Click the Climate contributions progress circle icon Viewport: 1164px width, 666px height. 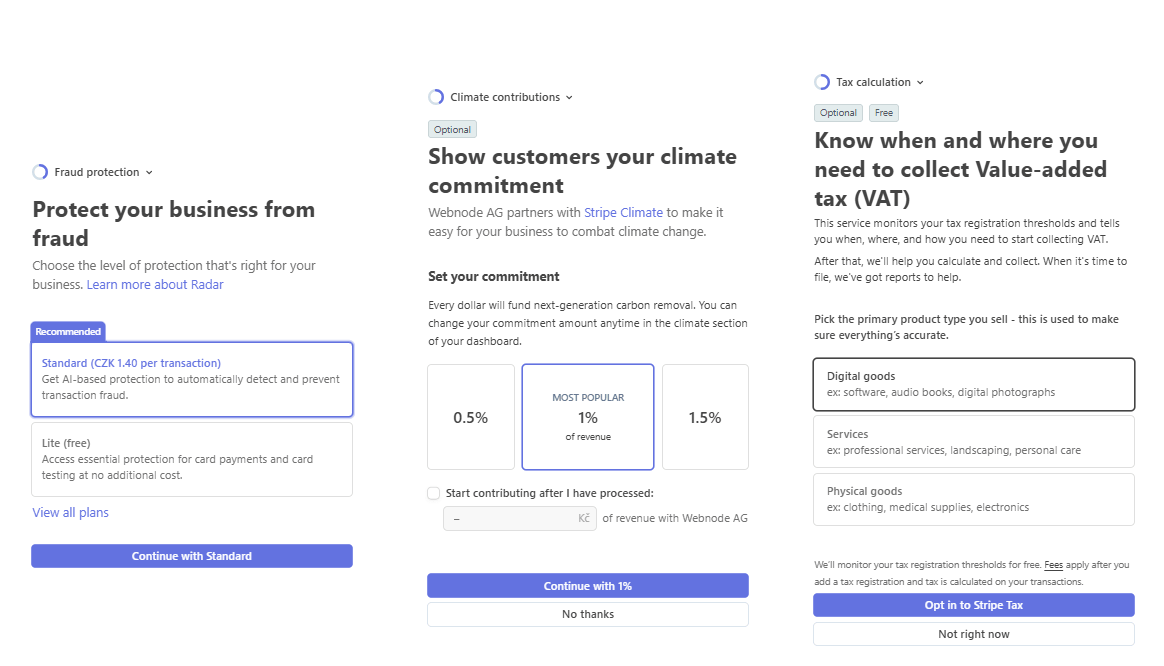(436, 97)
